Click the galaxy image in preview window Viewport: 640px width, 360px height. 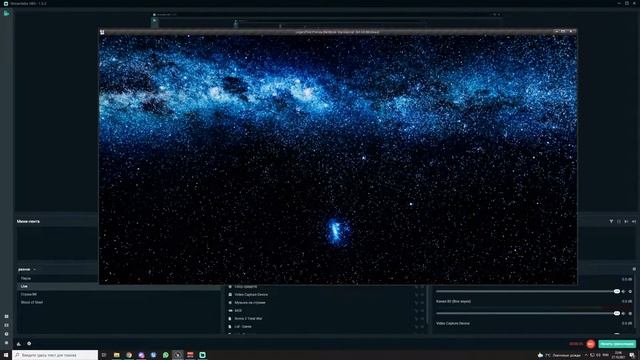[x=338, y=159]
